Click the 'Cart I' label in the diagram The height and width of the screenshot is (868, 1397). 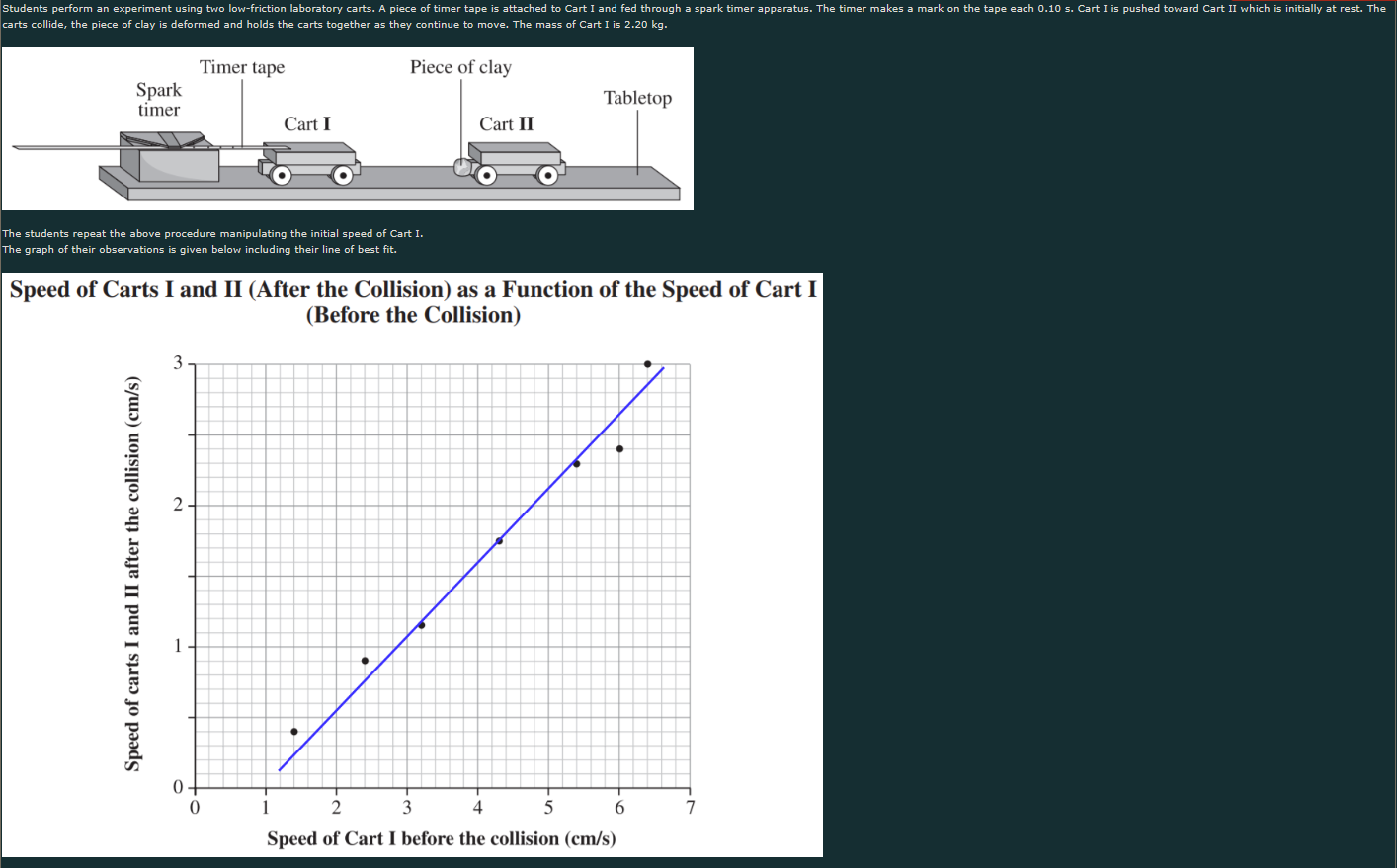point(307,124)
